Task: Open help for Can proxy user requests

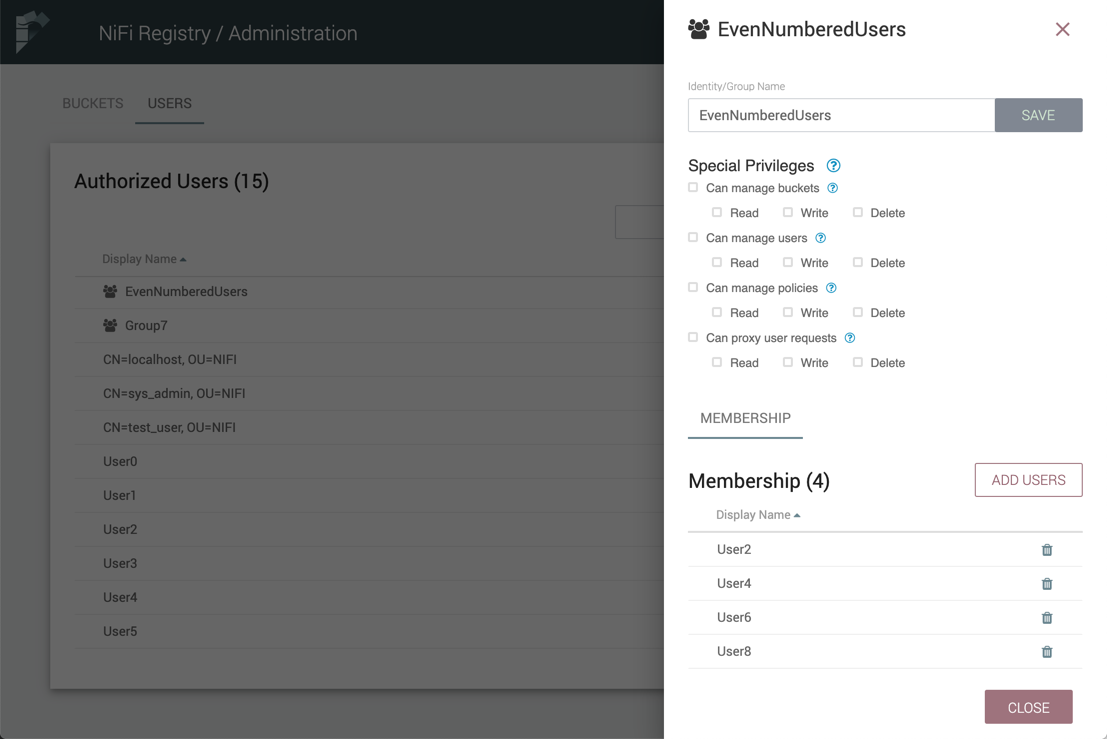Action: 849,338
